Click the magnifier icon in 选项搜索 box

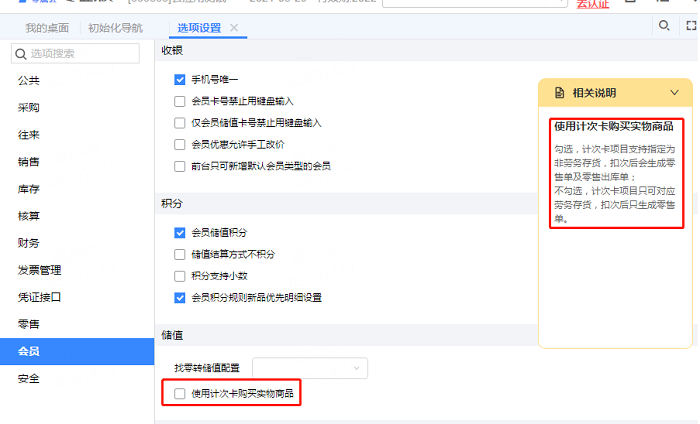21,53
